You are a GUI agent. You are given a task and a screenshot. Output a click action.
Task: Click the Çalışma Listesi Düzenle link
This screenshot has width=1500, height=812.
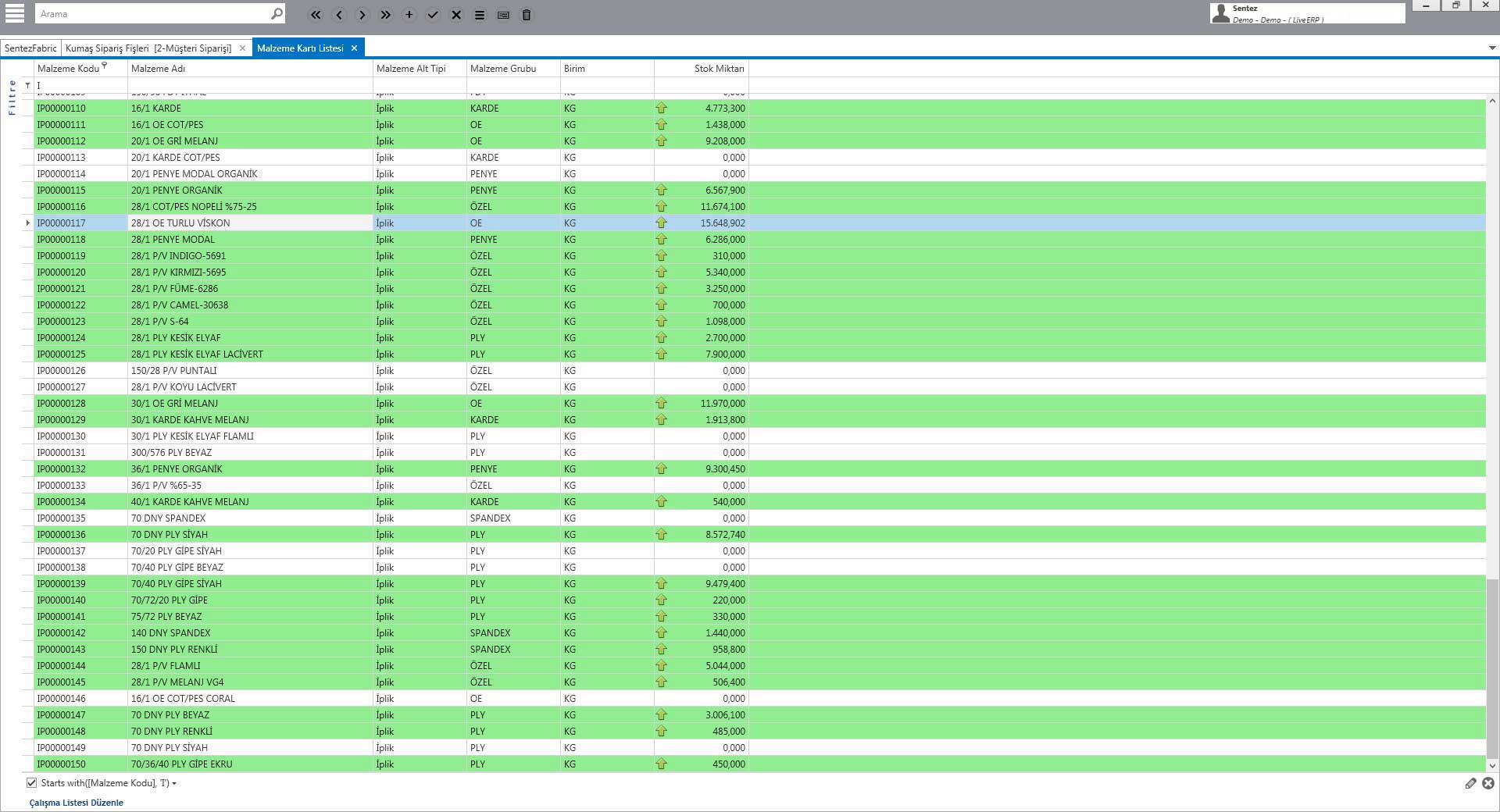[77, 803]
